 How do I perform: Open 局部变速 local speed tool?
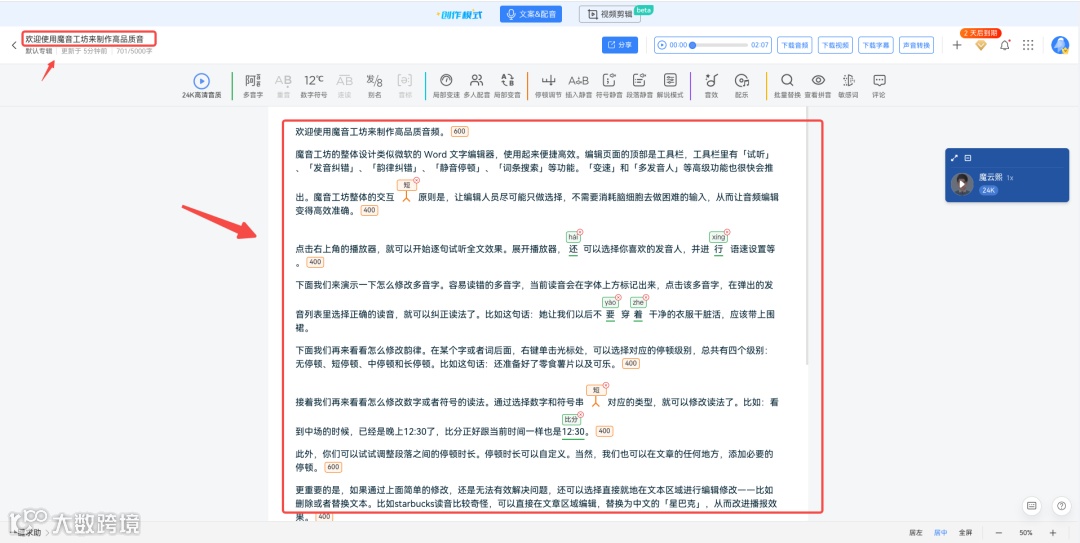446,86
